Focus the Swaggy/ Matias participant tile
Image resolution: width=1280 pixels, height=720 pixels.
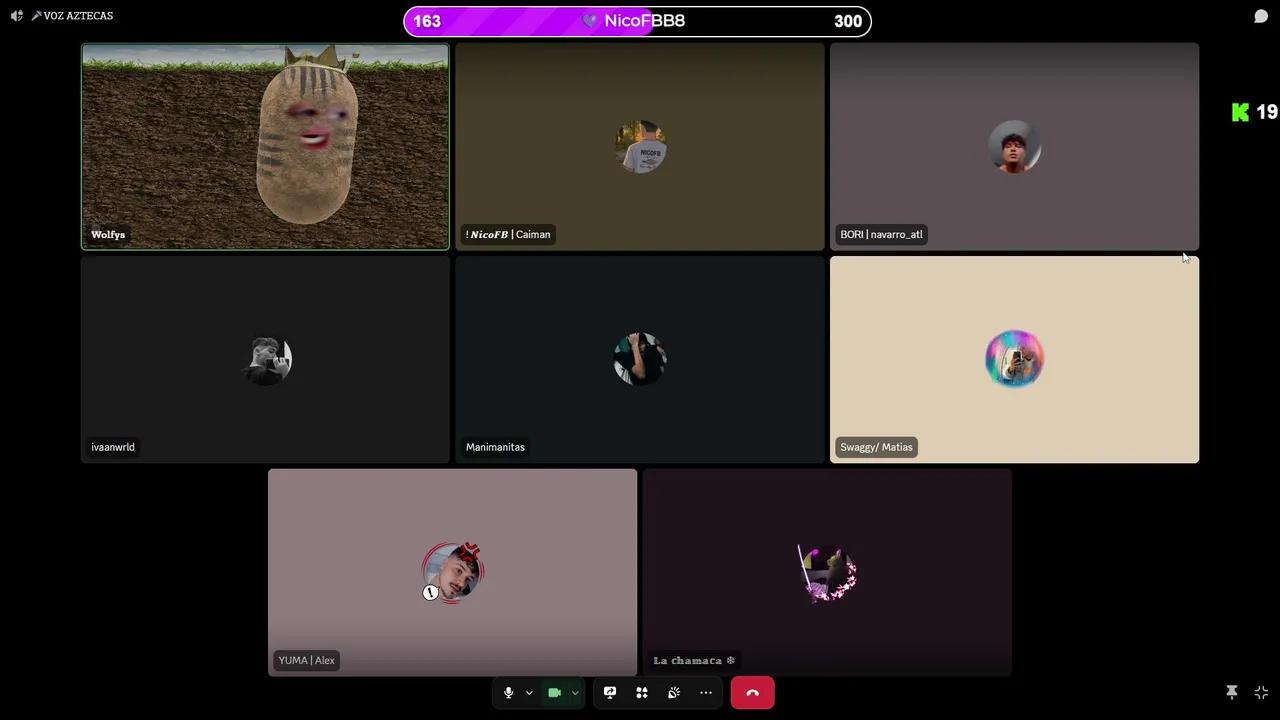pos(1014,359)
